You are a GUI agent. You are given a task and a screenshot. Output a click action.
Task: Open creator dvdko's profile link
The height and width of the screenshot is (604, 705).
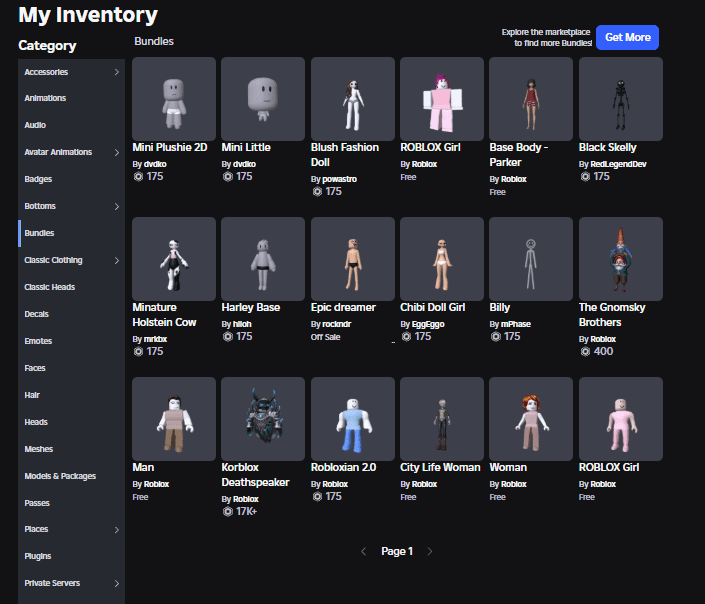point(154,163)
